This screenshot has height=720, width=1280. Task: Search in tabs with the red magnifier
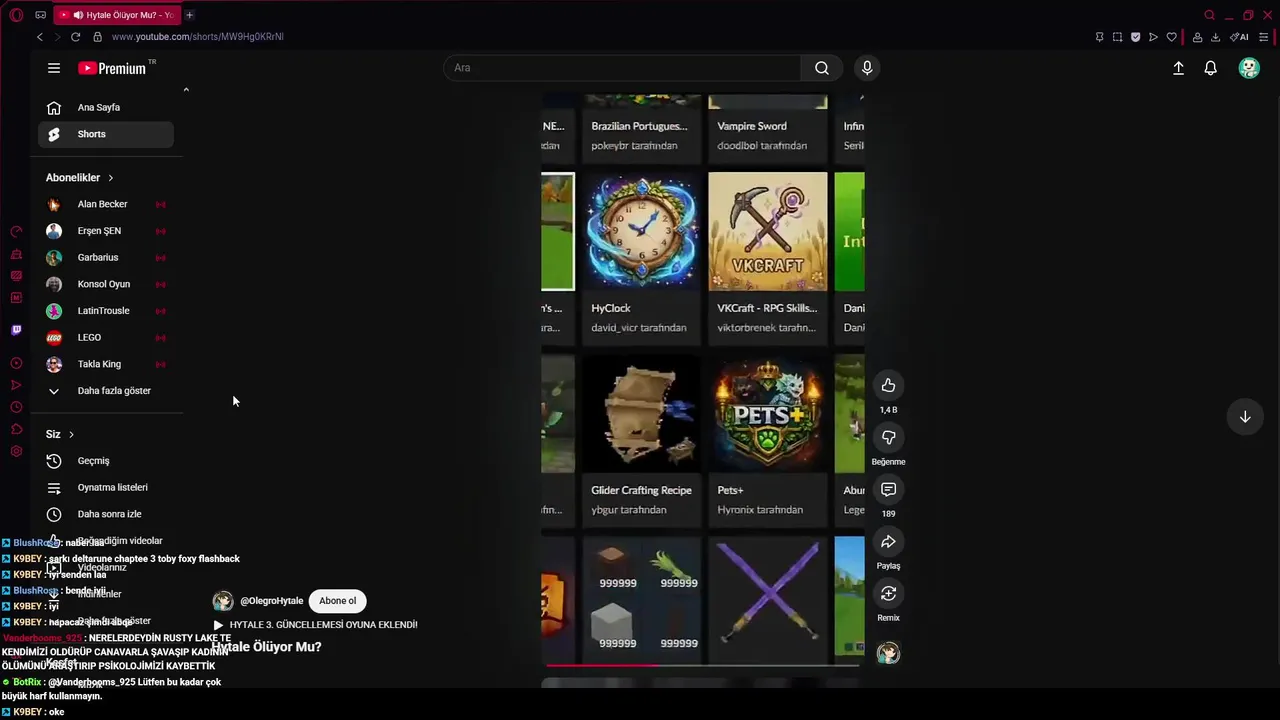(1209, 15)
